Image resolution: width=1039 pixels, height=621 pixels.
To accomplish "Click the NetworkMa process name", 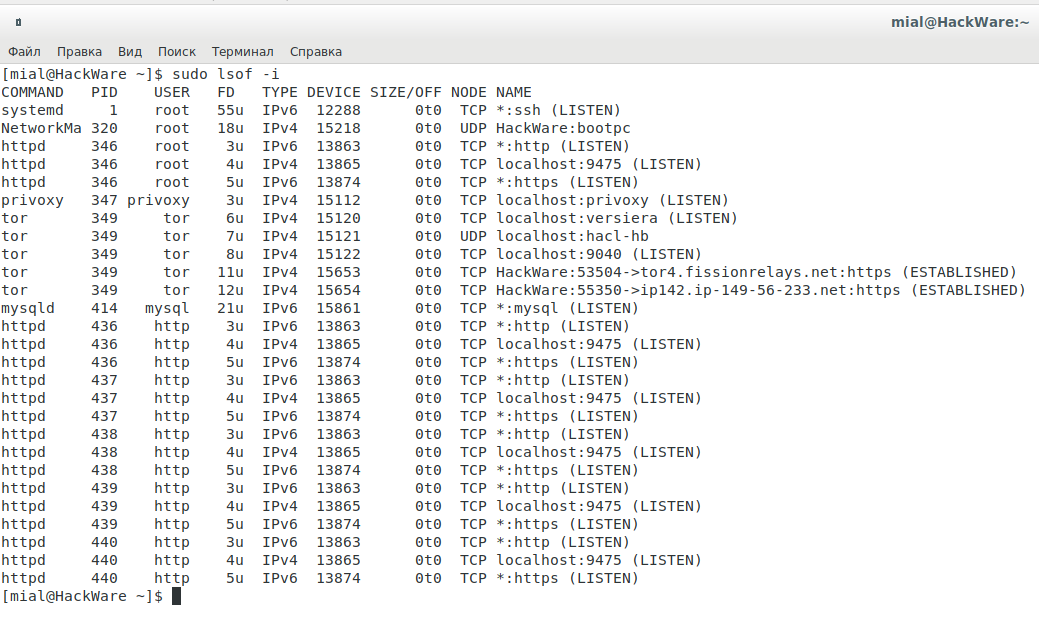I will coord(41,128).
